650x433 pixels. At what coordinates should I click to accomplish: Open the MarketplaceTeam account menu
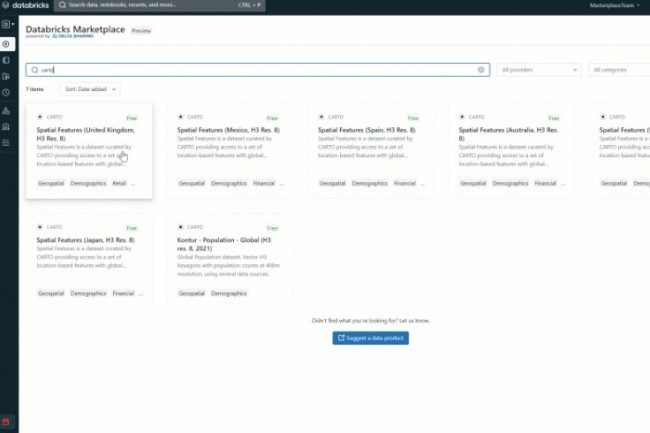(x=614, y=5)
